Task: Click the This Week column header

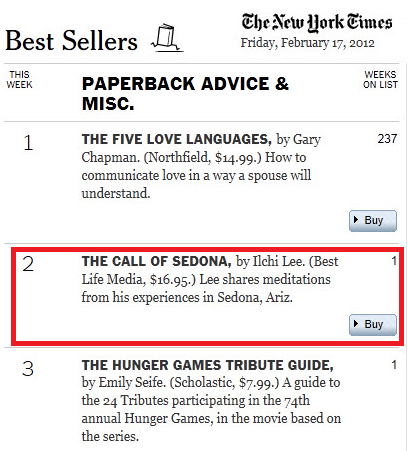Action: click(19, 80)
